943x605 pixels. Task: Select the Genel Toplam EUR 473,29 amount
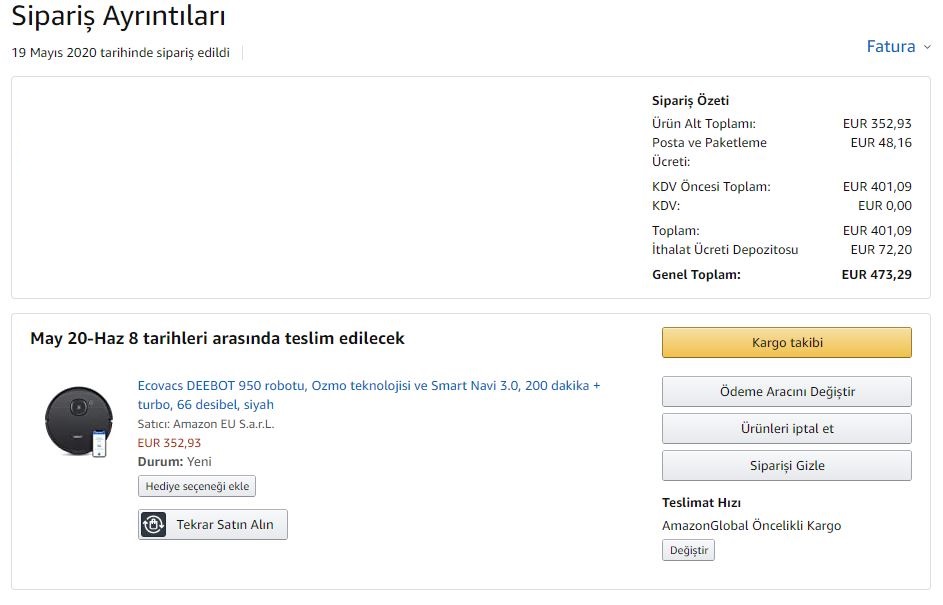click(x=876, y=275)
